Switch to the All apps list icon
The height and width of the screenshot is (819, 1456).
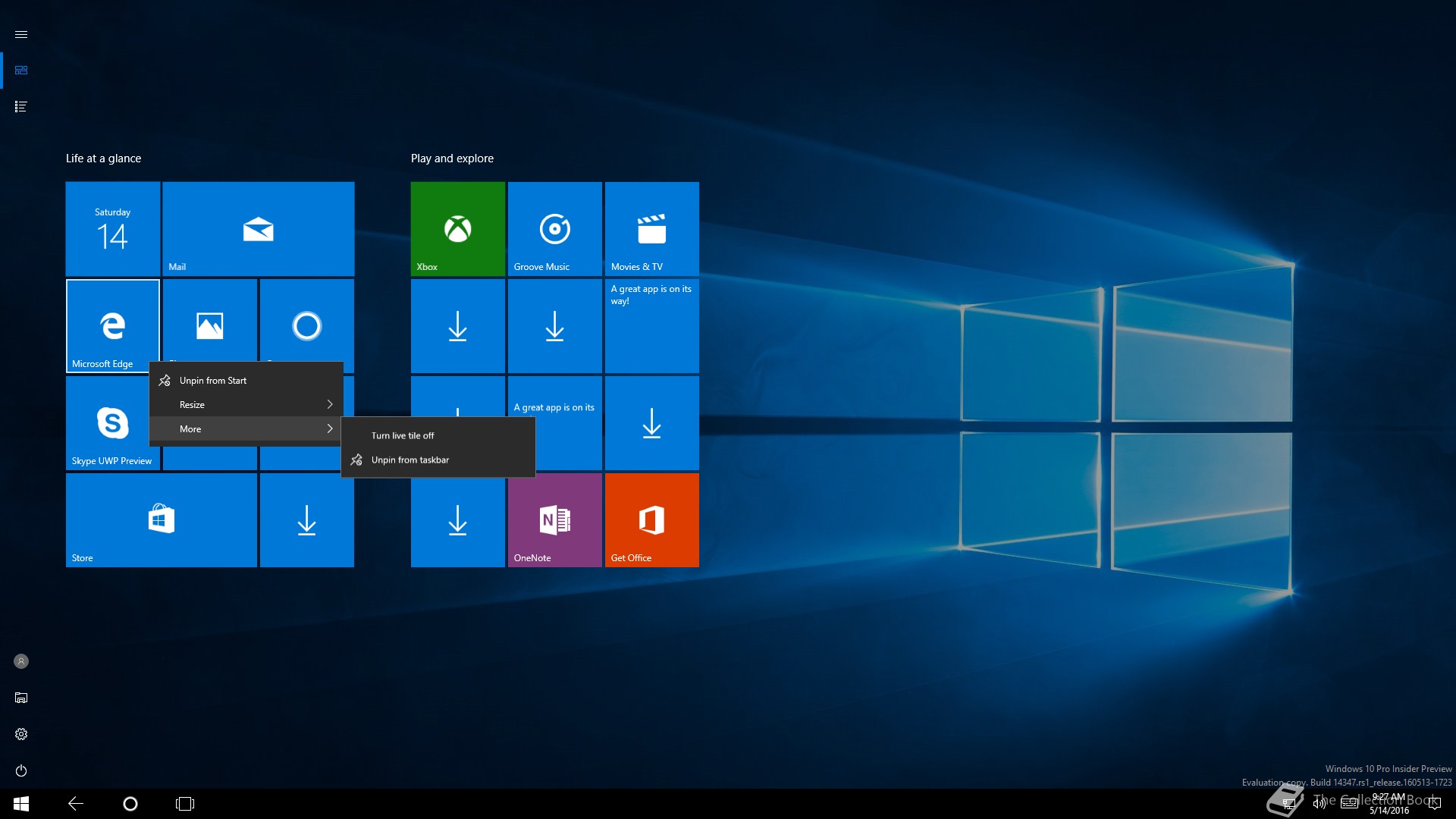(21, 107)
